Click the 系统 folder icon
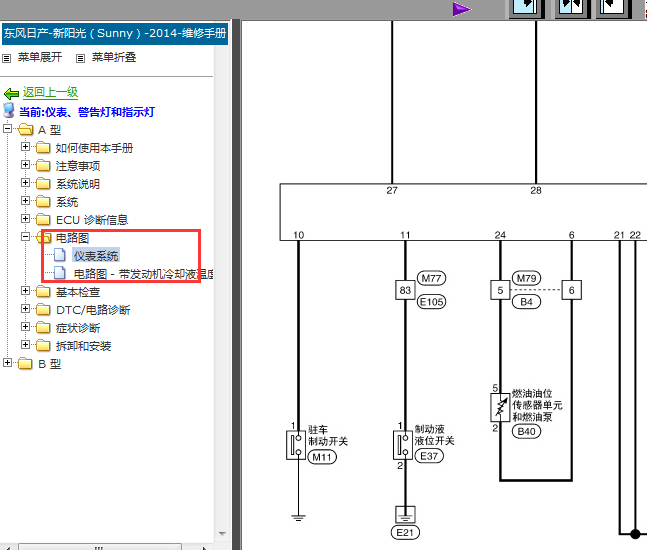Screen dimensions: 647x550 (43, 201)
